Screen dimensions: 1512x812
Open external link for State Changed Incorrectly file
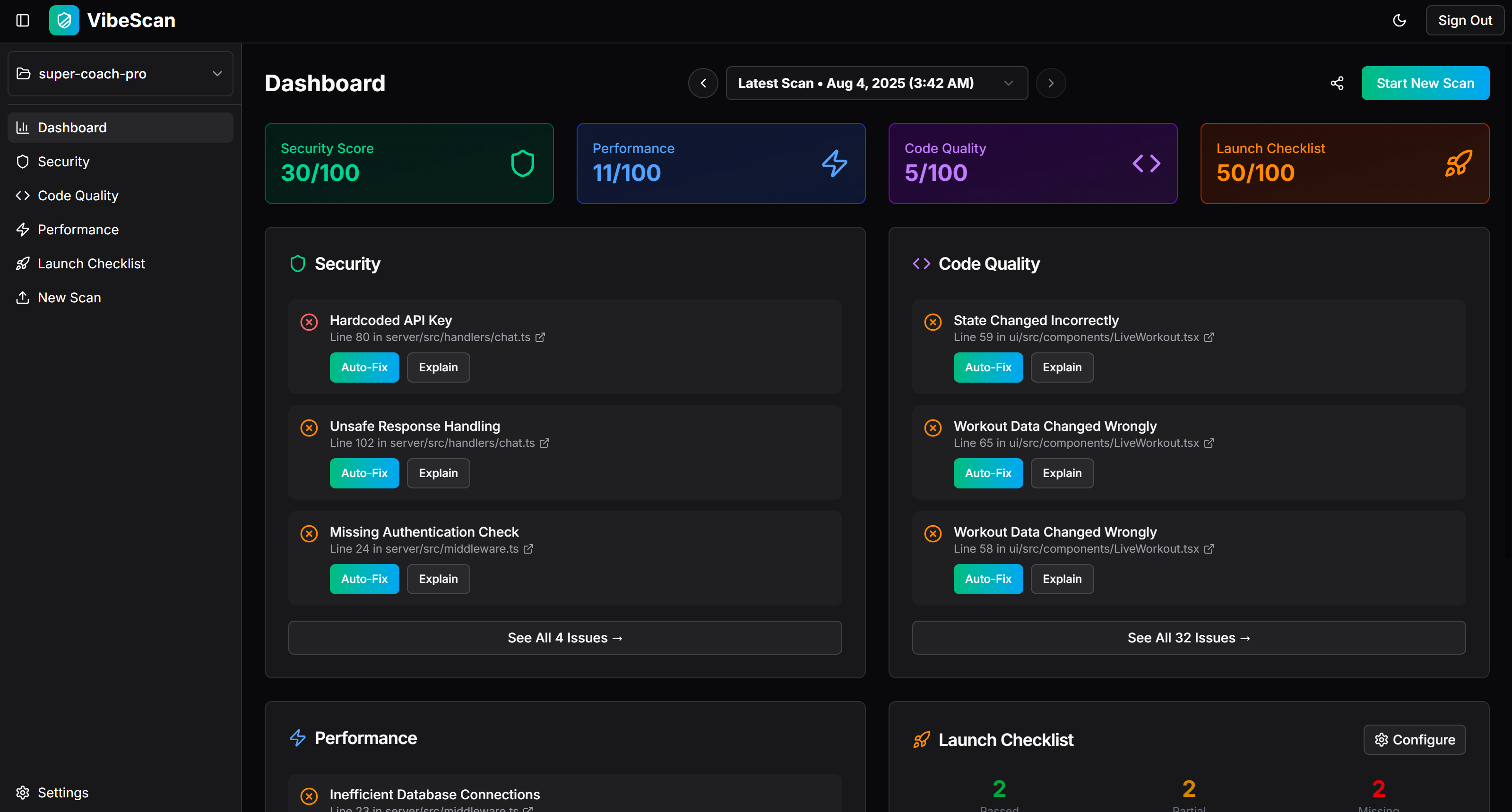(x=1209, y=337)
